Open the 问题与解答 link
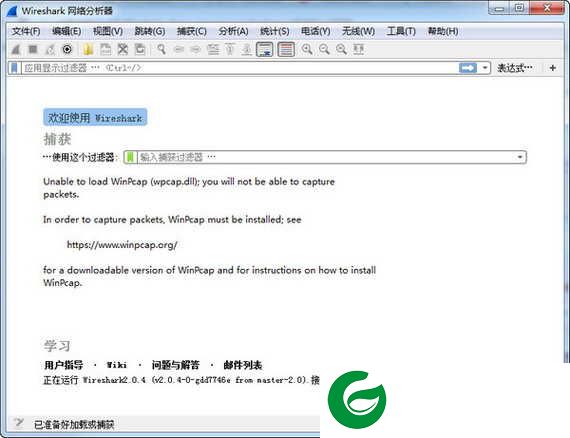This screenshot has height=438, width=570. coord(176,365)
